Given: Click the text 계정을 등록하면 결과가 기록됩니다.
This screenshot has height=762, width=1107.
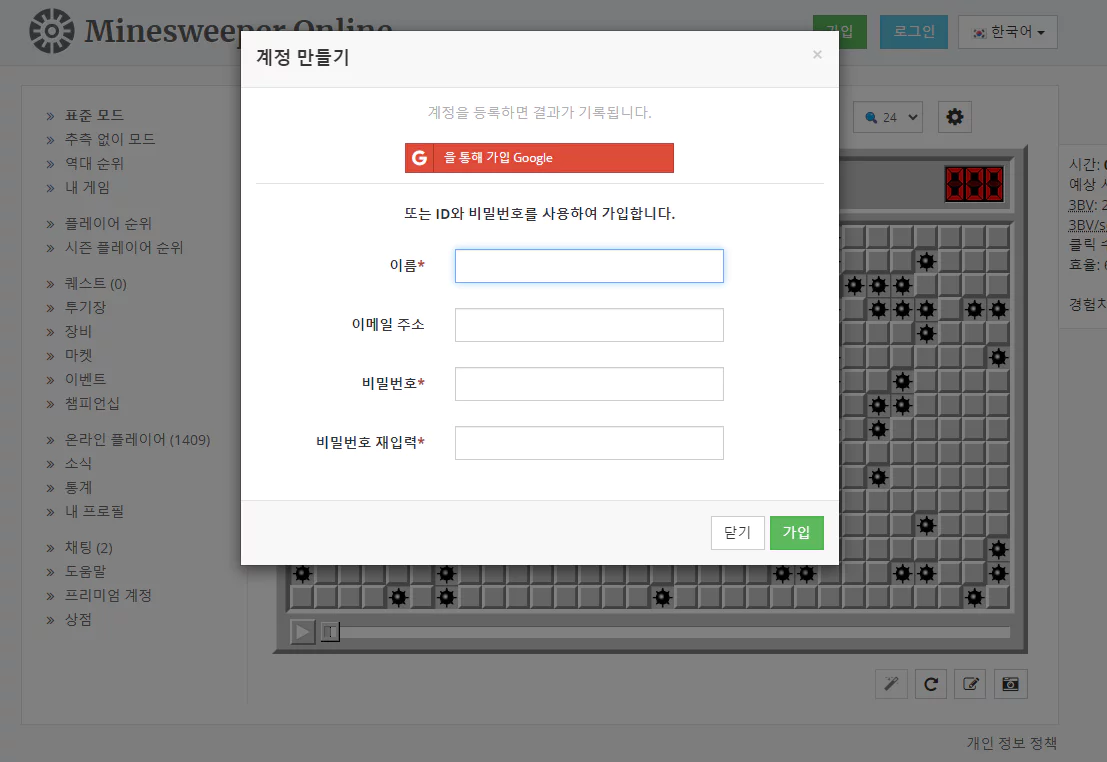Looking at the screenshot, I should 539,112.
